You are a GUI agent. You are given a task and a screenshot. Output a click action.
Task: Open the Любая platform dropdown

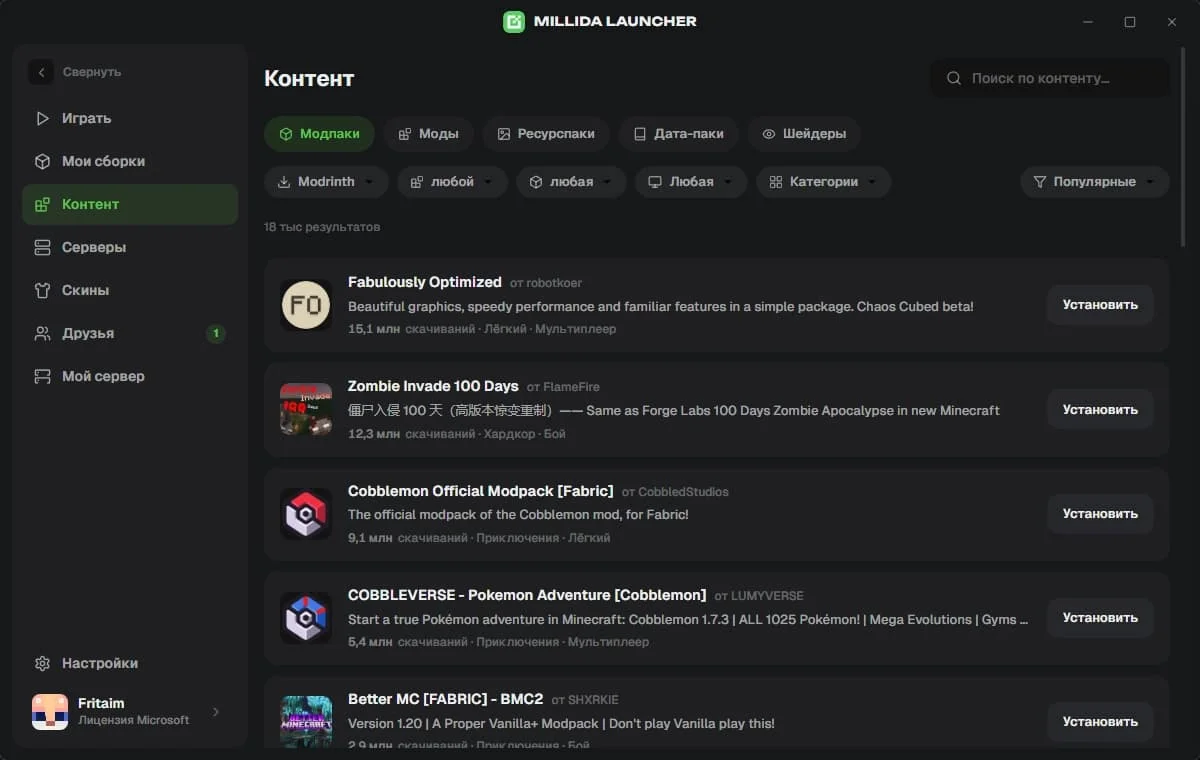pos(691,182)
